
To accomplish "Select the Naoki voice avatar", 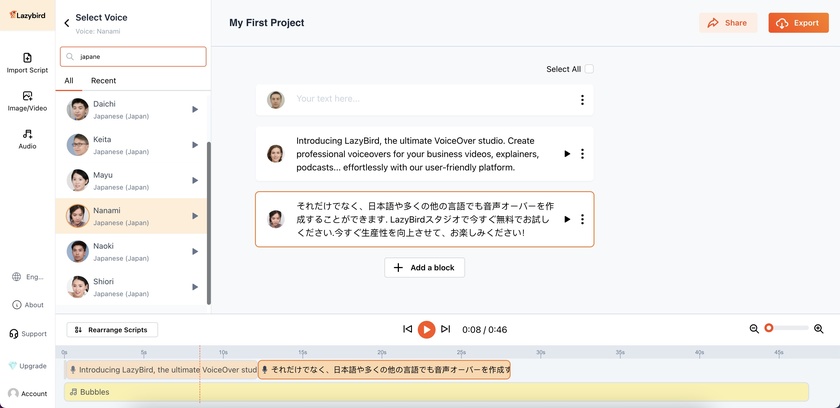I will click(78, 251).
